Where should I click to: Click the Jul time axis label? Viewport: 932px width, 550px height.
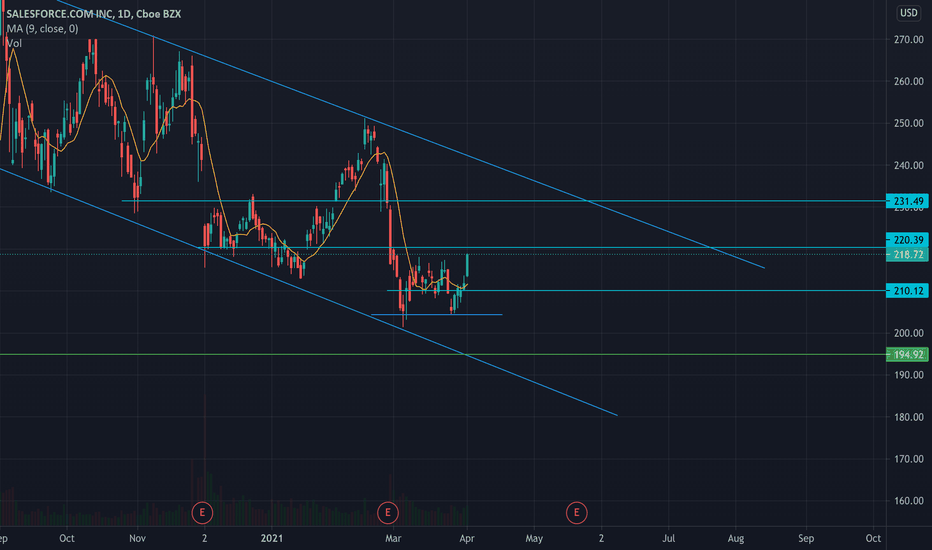tap(669, 538)
